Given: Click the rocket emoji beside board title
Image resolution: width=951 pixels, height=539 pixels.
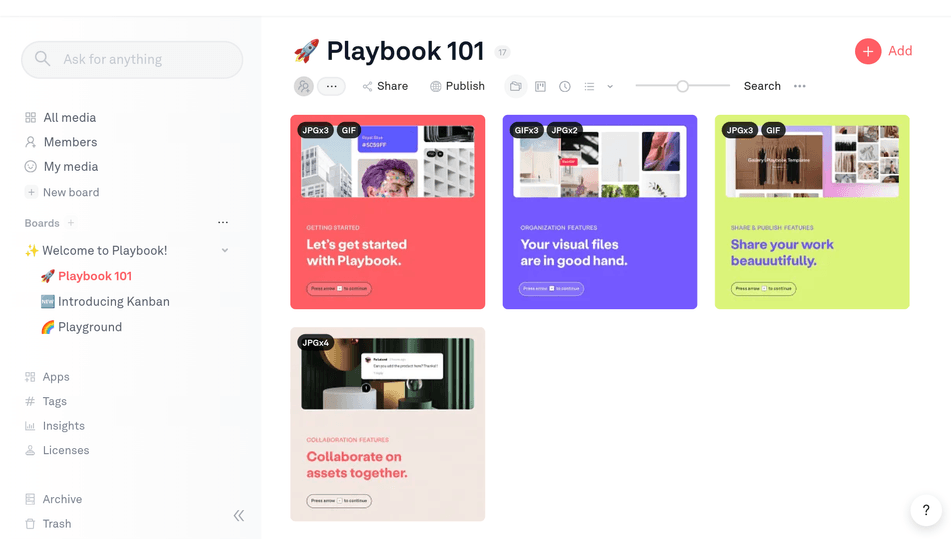Looking at the screenshot, I should pyautogui.click(x=306, y=51).
